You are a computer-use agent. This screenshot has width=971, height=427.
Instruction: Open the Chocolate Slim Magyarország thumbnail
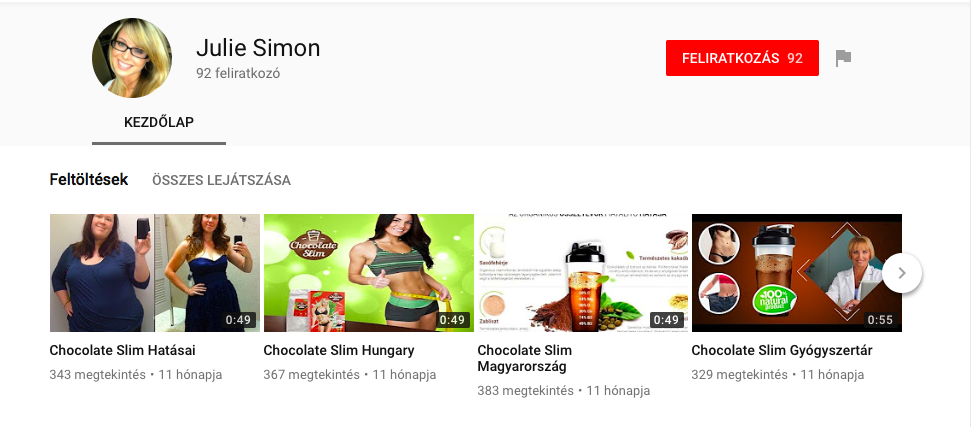pyautogui.click(x=583, y=273)
